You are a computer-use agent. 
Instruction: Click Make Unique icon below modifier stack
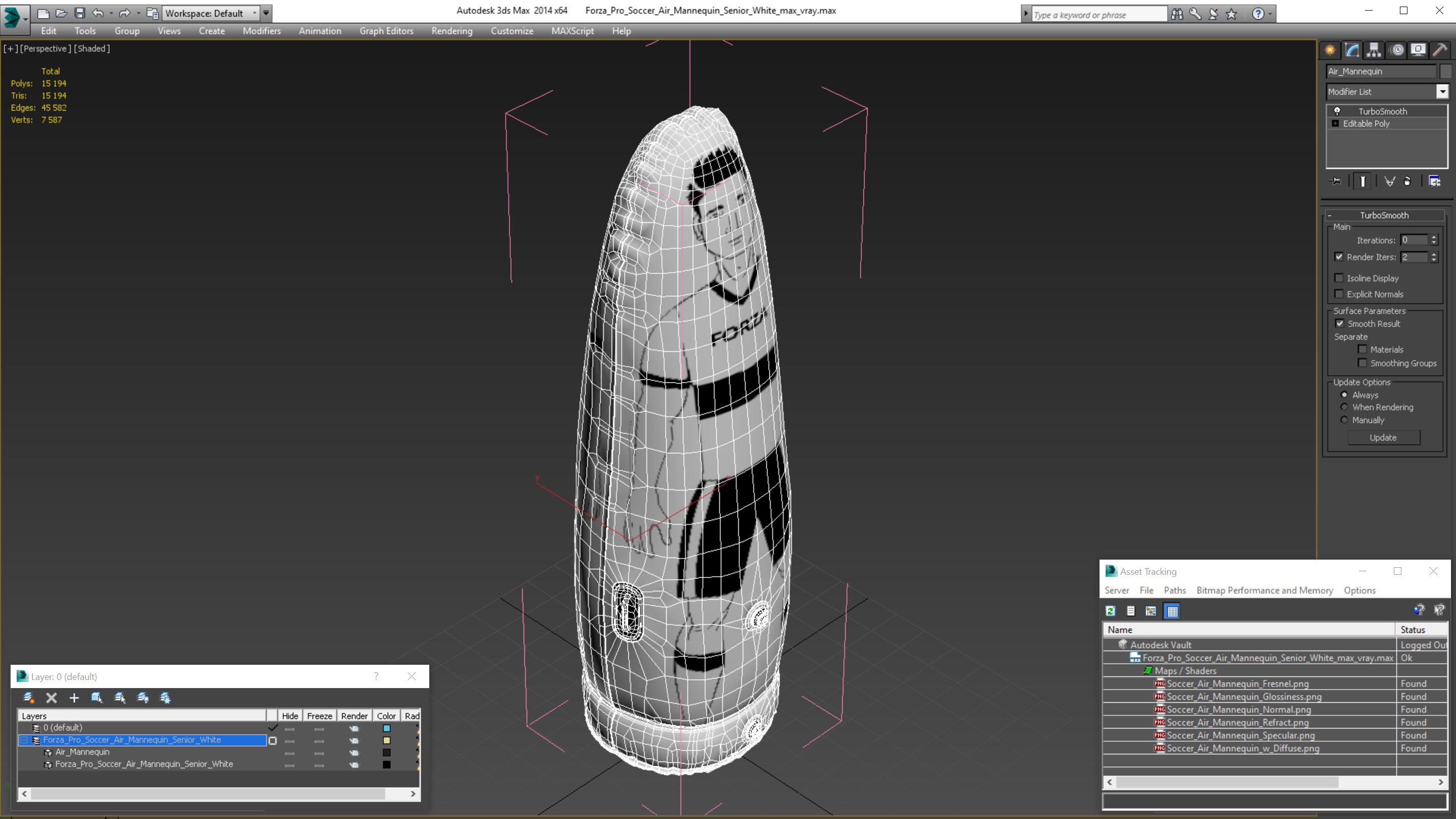tap(1389, 181)
